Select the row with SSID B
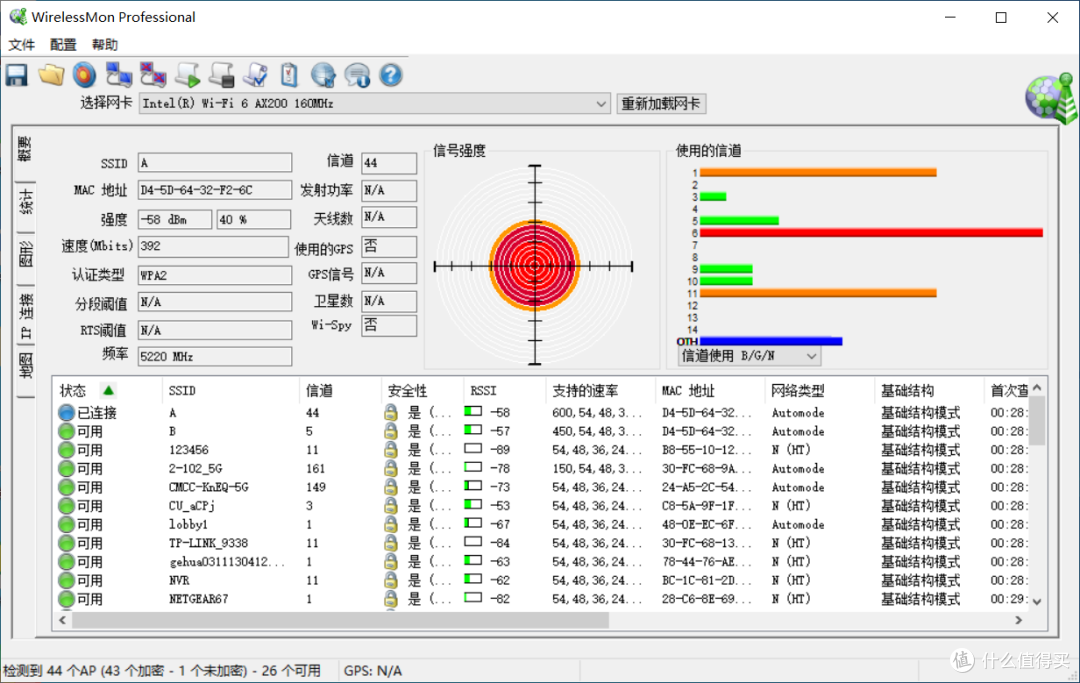Viewport: 1080px width, 683px height. (543, 431)
